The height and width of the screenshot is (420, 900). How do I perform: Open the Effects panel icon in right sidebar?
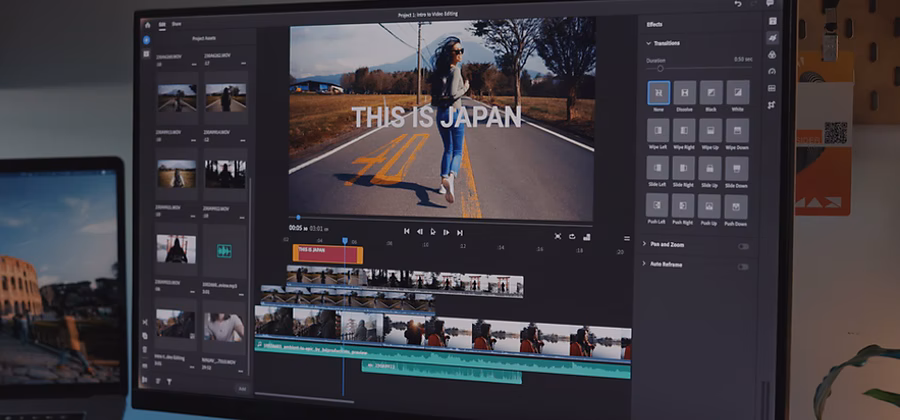pos(773,38)
